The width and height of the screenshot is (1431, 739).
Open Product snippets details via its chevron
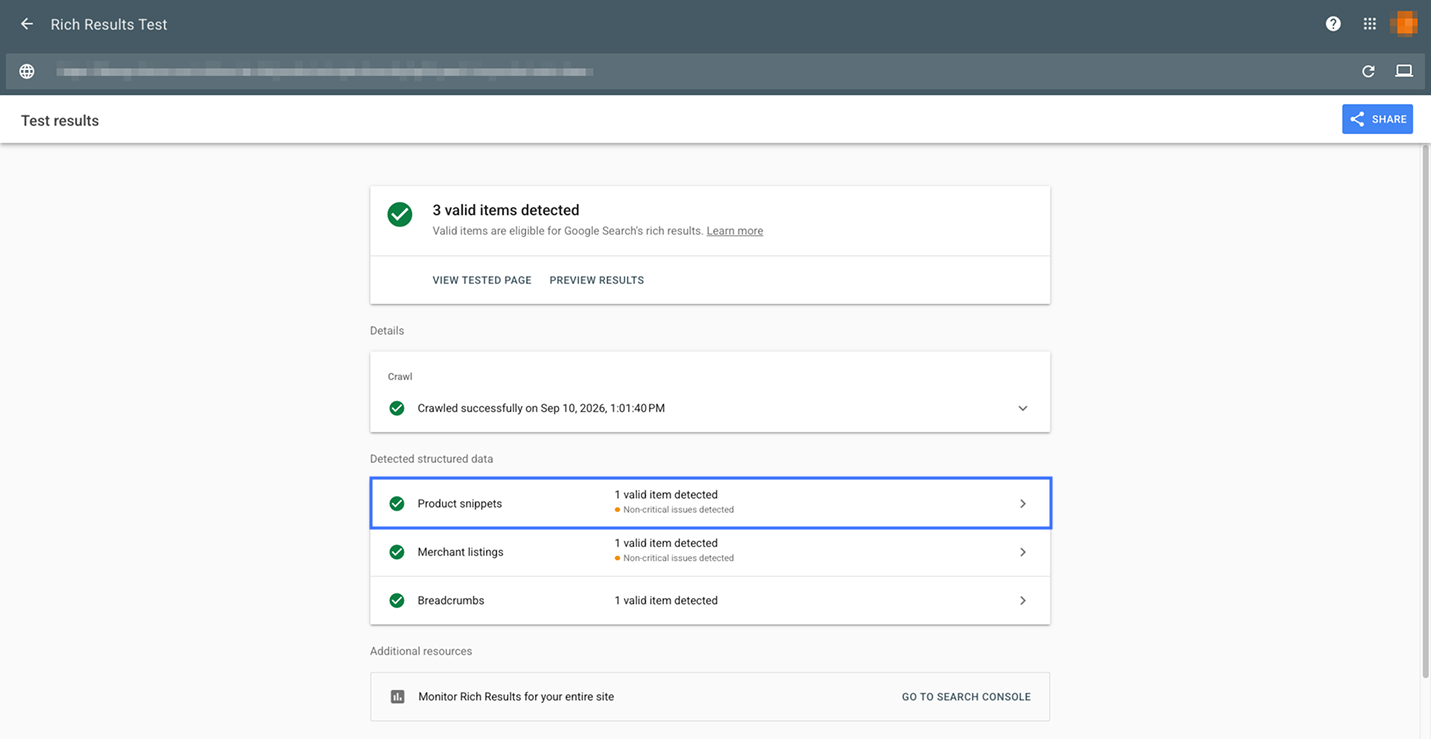[1023, 504]
